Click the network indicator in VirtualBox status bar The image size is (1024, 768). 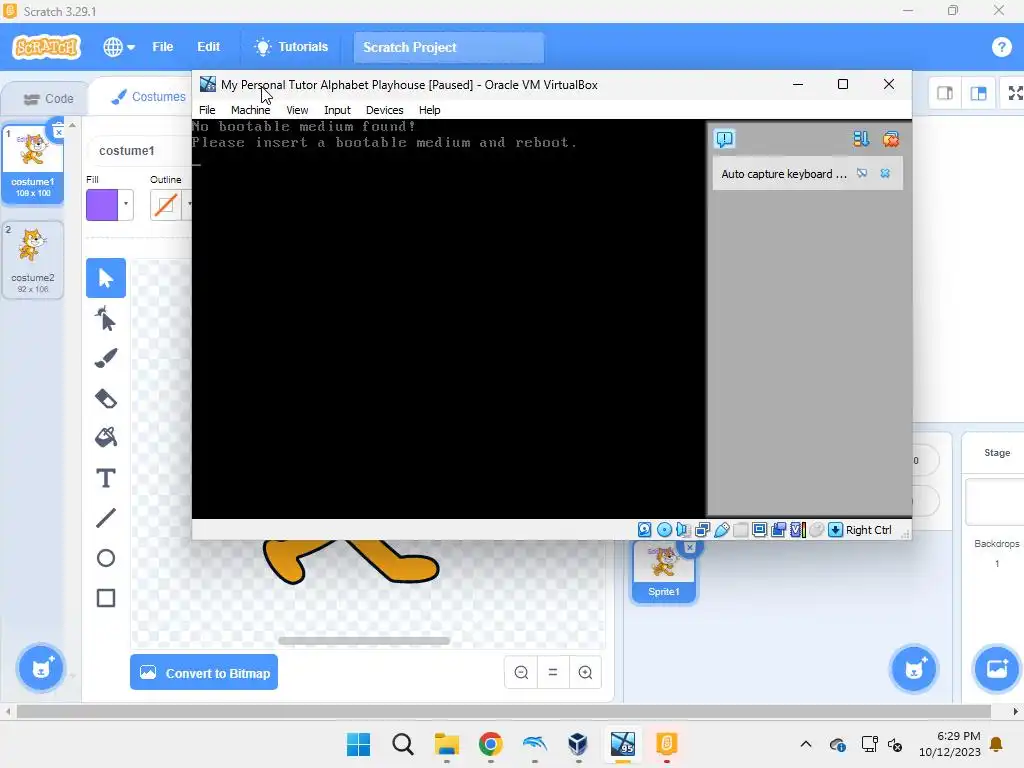[x=703, y=530]
